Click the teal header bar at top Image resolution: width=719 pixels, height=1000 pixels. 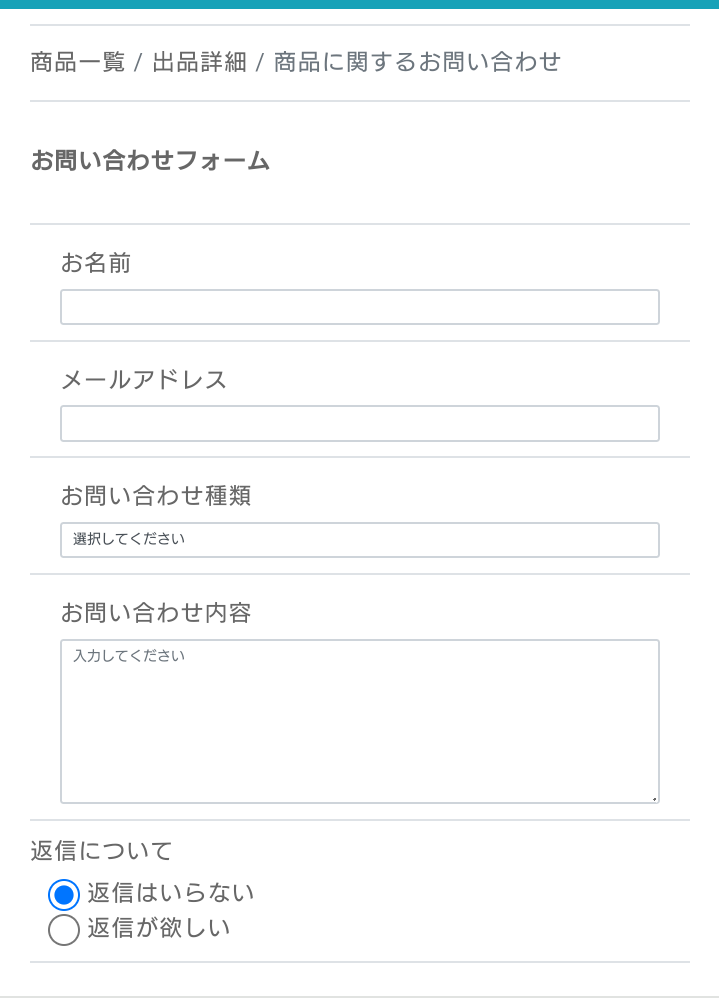click(x=360, y=4)
